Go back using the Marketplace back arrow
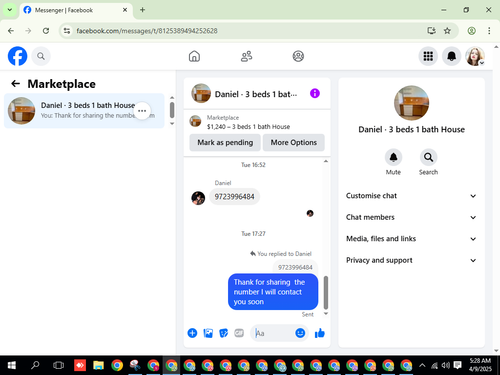The image size is (500, 375). (x=16, y=84)
